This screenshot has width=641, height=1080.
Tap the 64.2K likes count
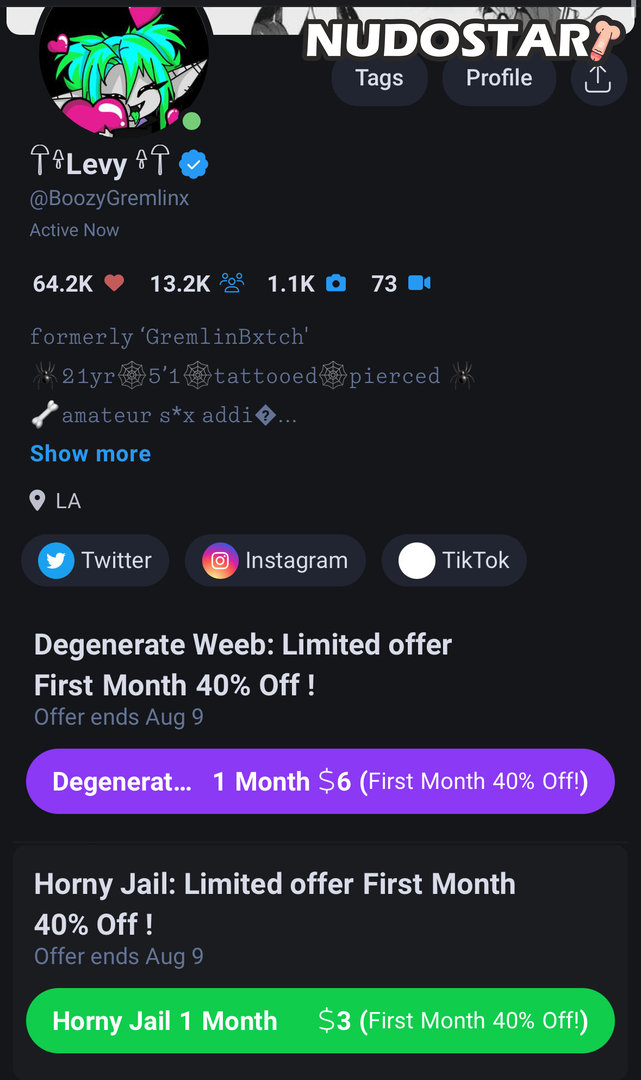(x=62, y=284)
